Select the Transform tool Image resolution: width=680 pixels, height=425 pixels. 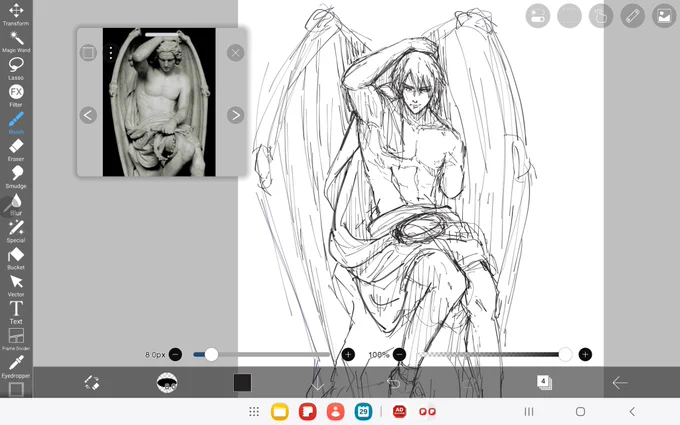[x=16, y=14]
